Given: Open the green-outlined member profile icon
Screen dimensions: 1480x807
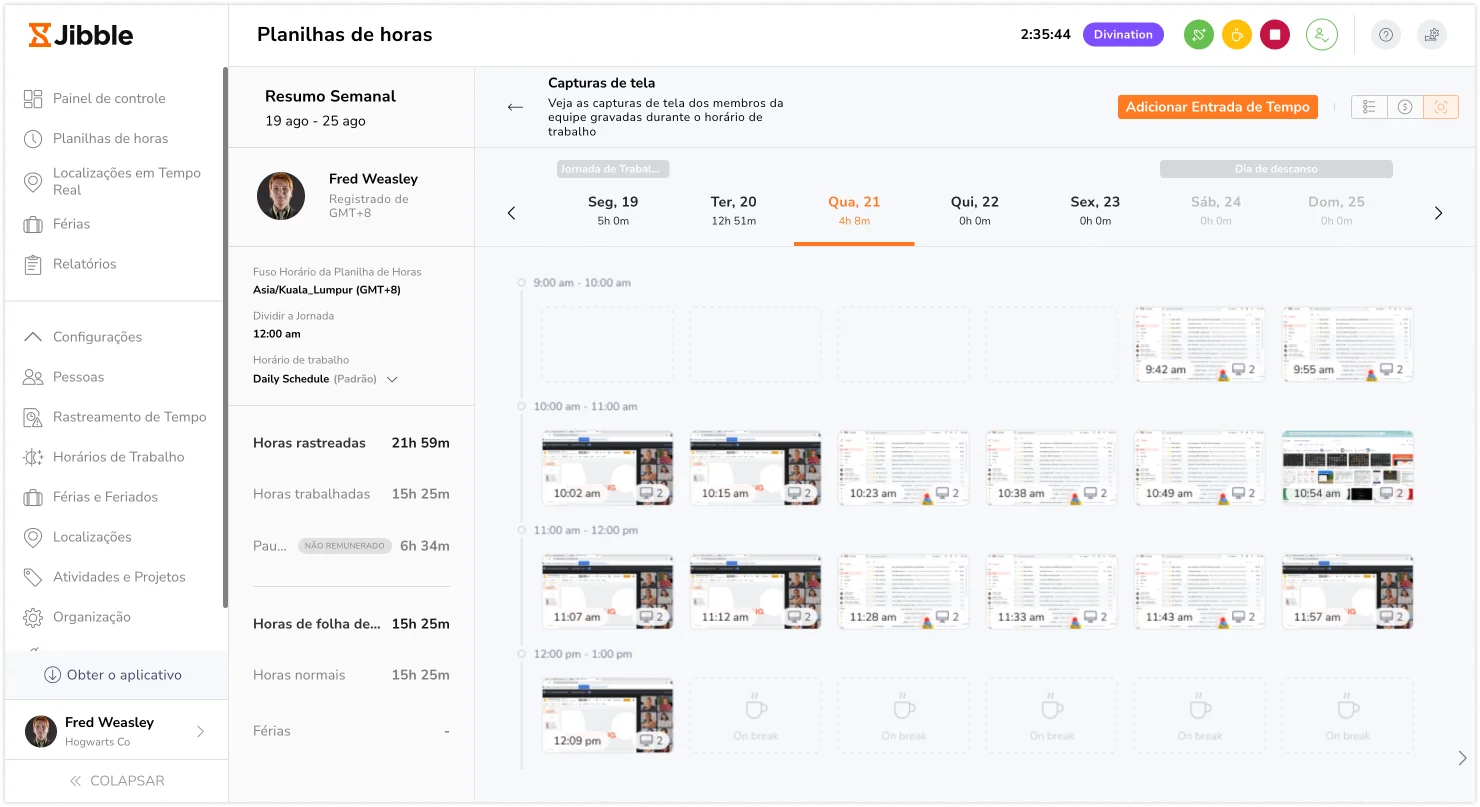Looking at the screenshot, I should click(x=1322, y=35).
